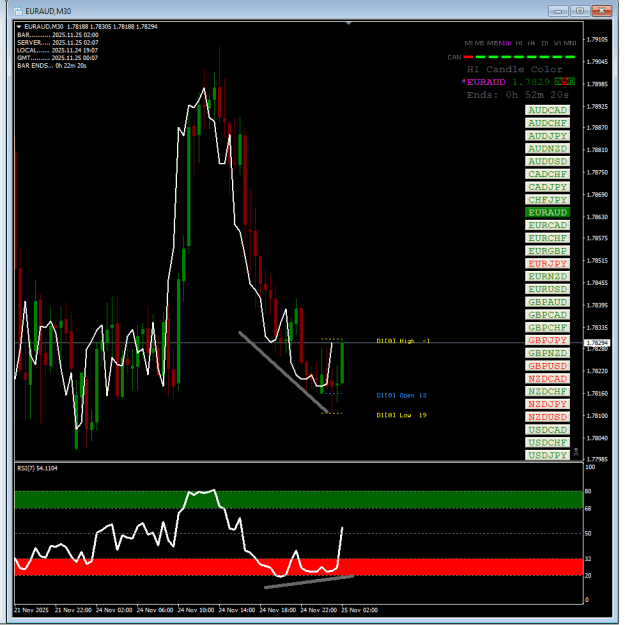The width and height of the screenshot is (625, 625).
Task: Load the NZDJPY chart button
Action: coord(547,404)
